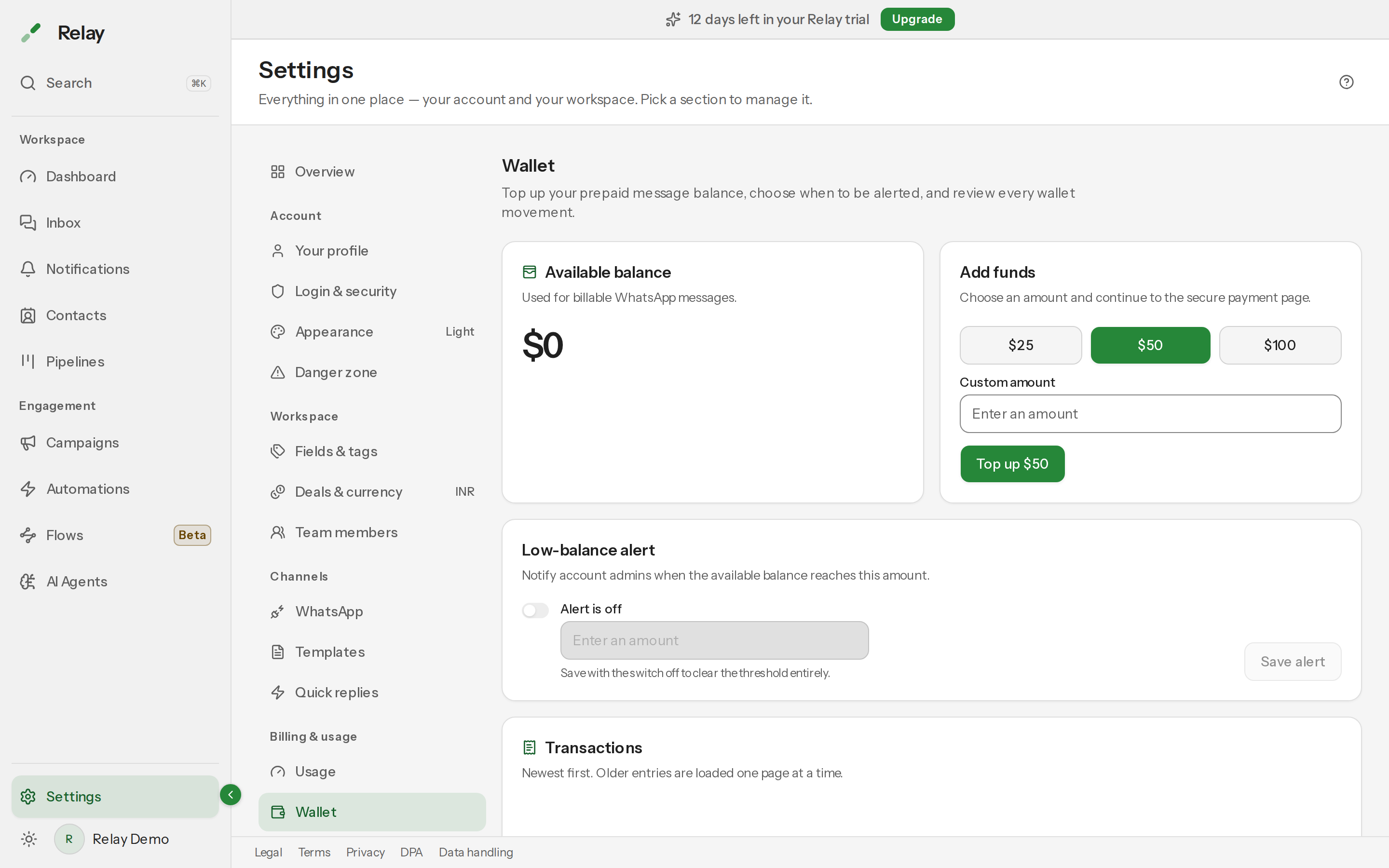Click the Beta badge next to Flows
Image resolution: width=1389 pixels, height=868 pixels.
click(x=192, y=535)
